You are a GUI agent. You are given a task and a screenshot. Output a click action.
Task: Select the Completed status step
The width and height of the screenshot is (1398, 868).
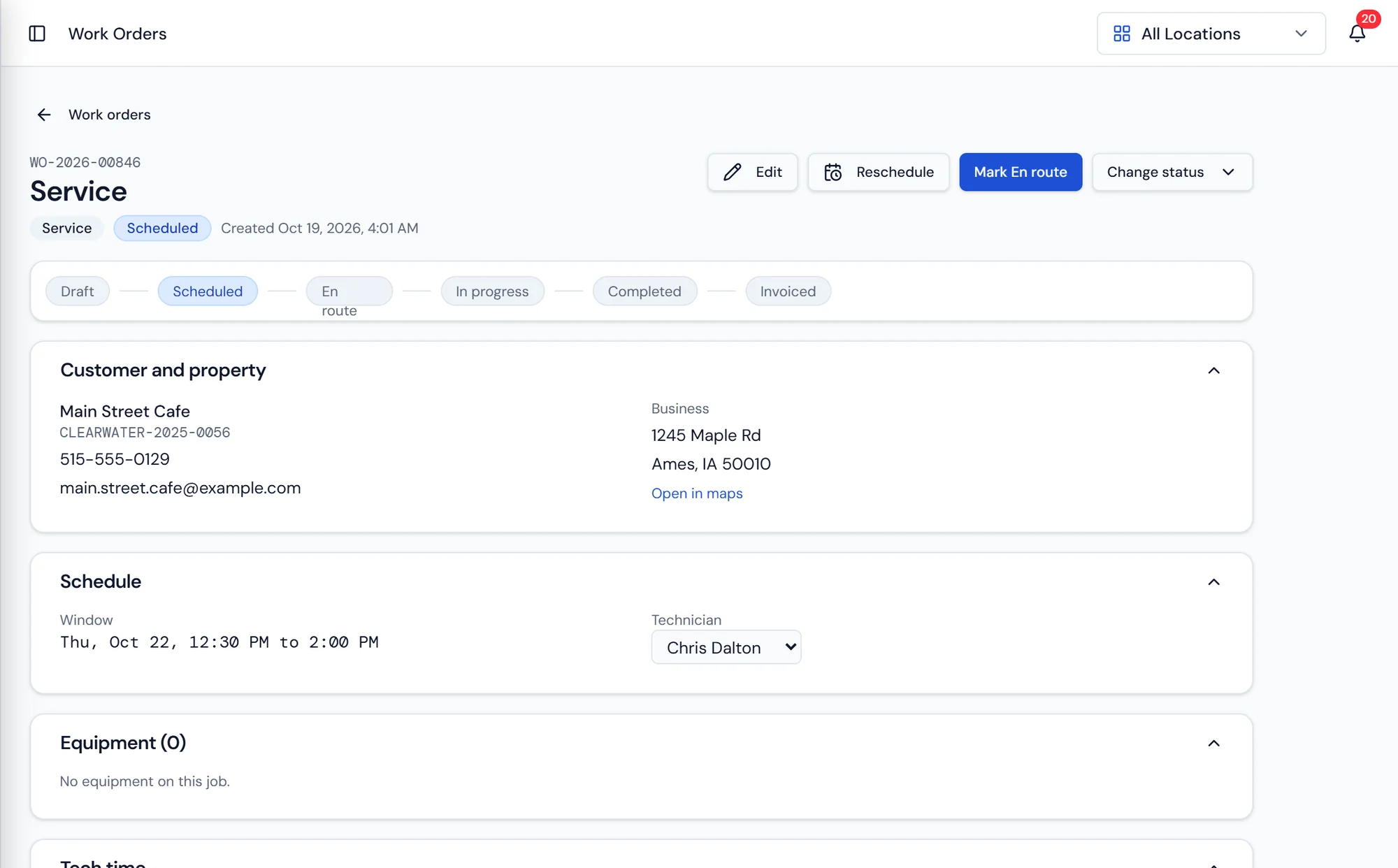644,291
